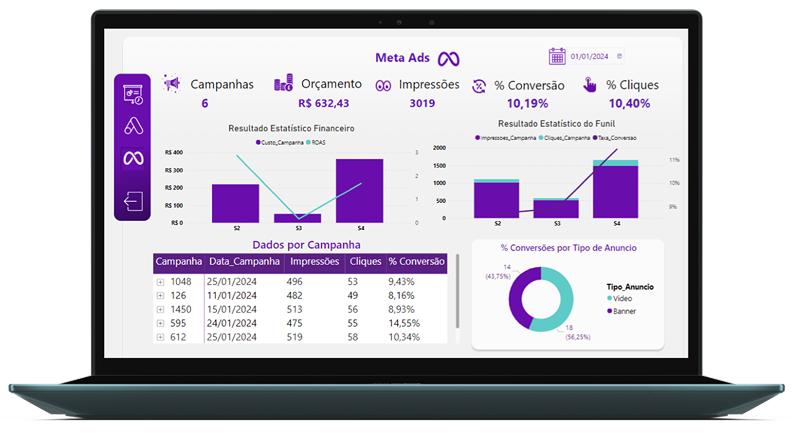Expand campaign 126 row

[161, 296]
